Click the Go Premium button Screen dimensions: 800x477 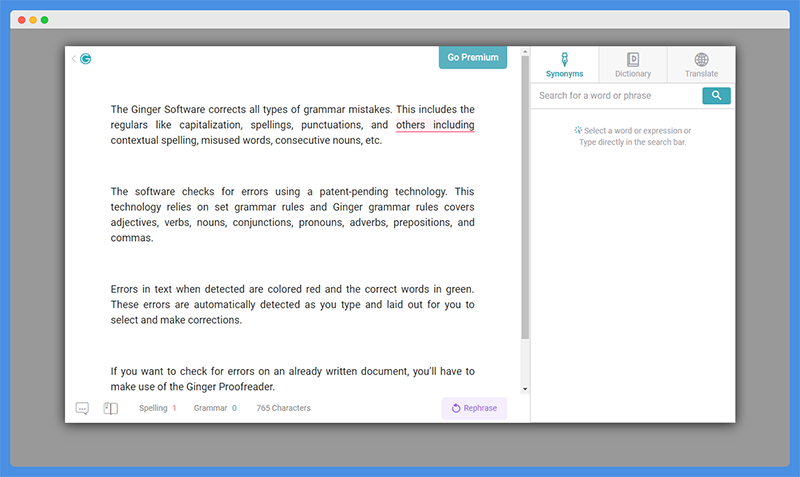click(x=473, y=57)
